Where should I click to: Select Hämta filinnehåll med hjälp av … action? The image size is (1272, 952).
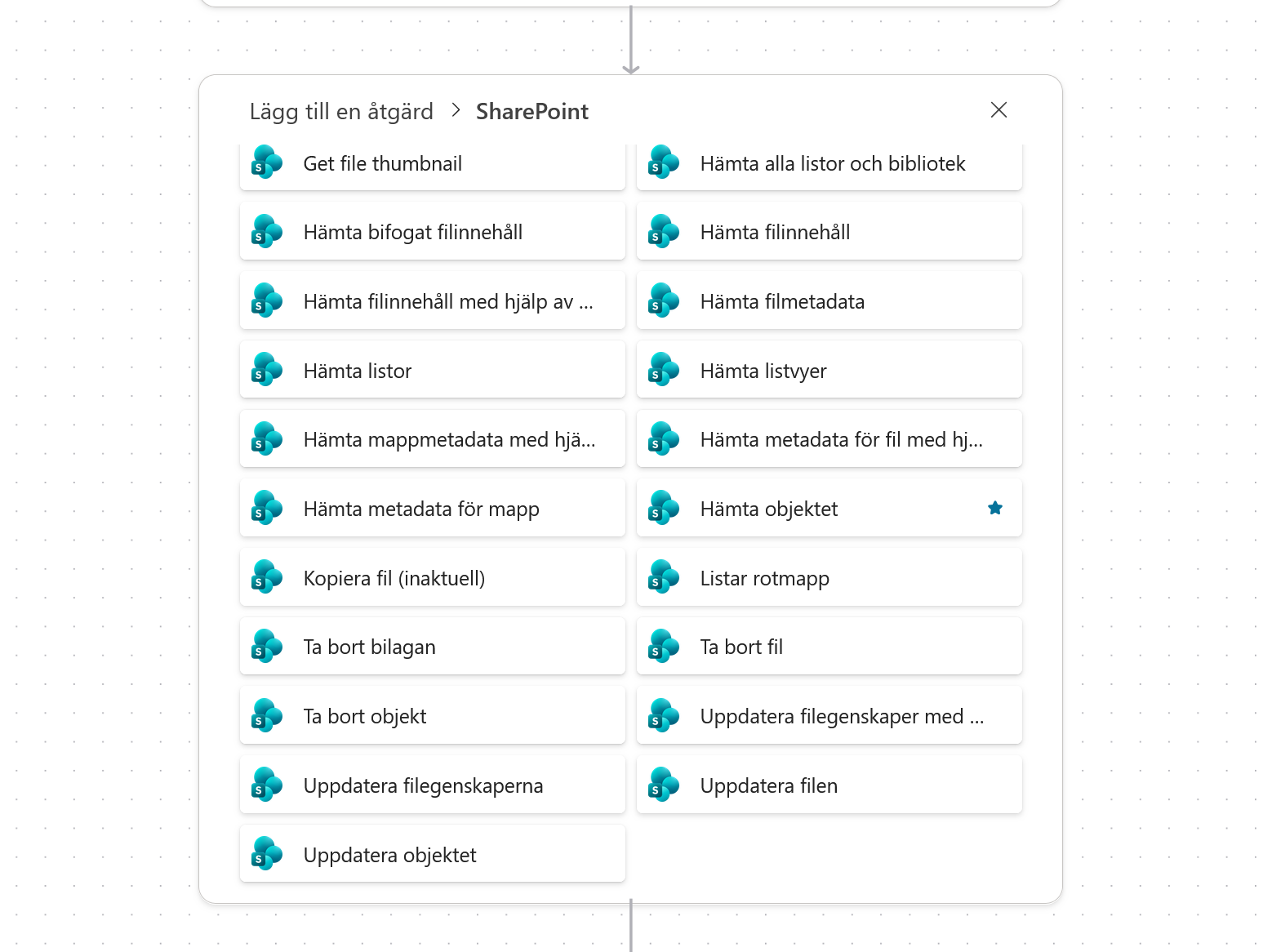coord(433,301)
